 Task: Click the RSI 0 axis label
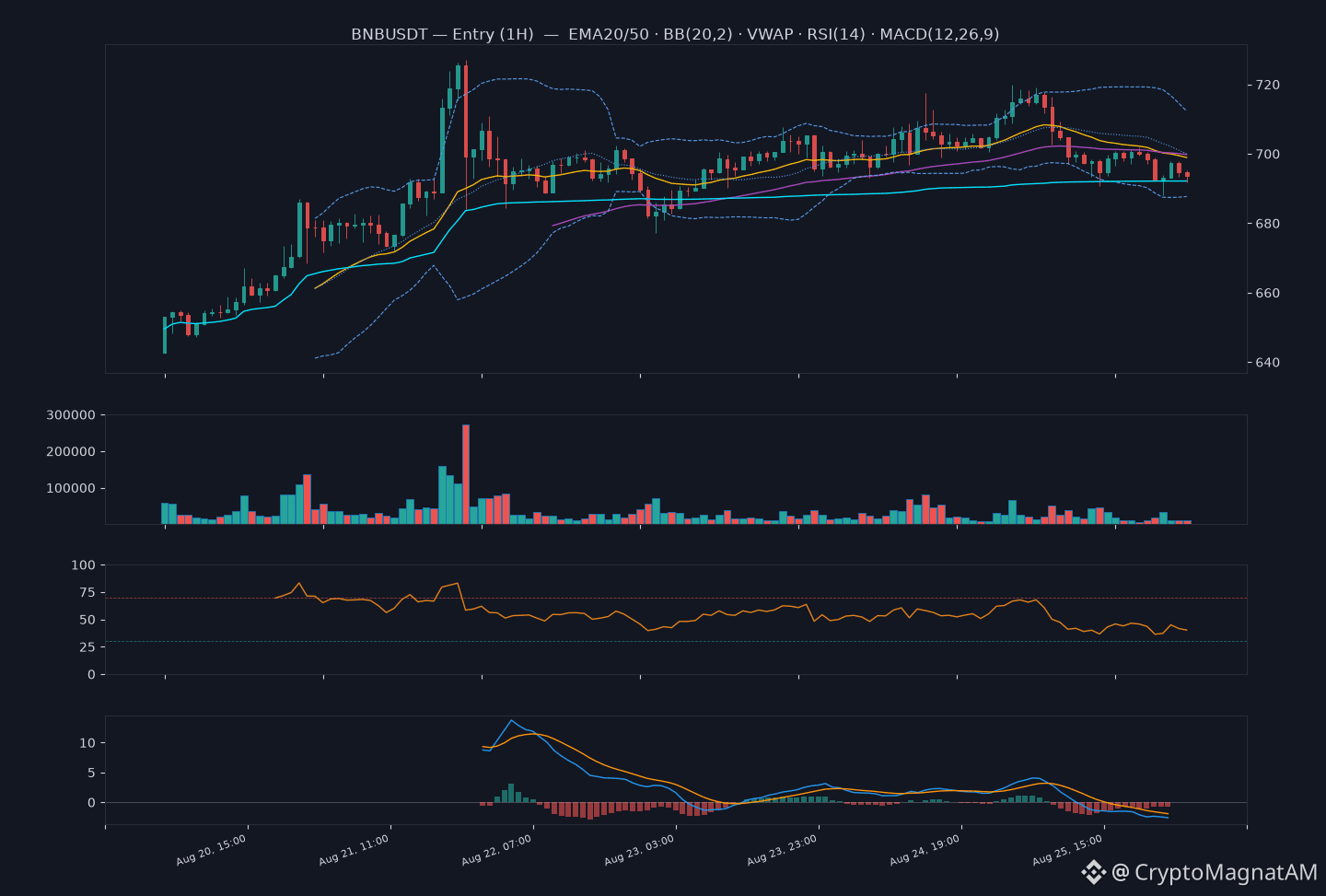tap(91, 674)
